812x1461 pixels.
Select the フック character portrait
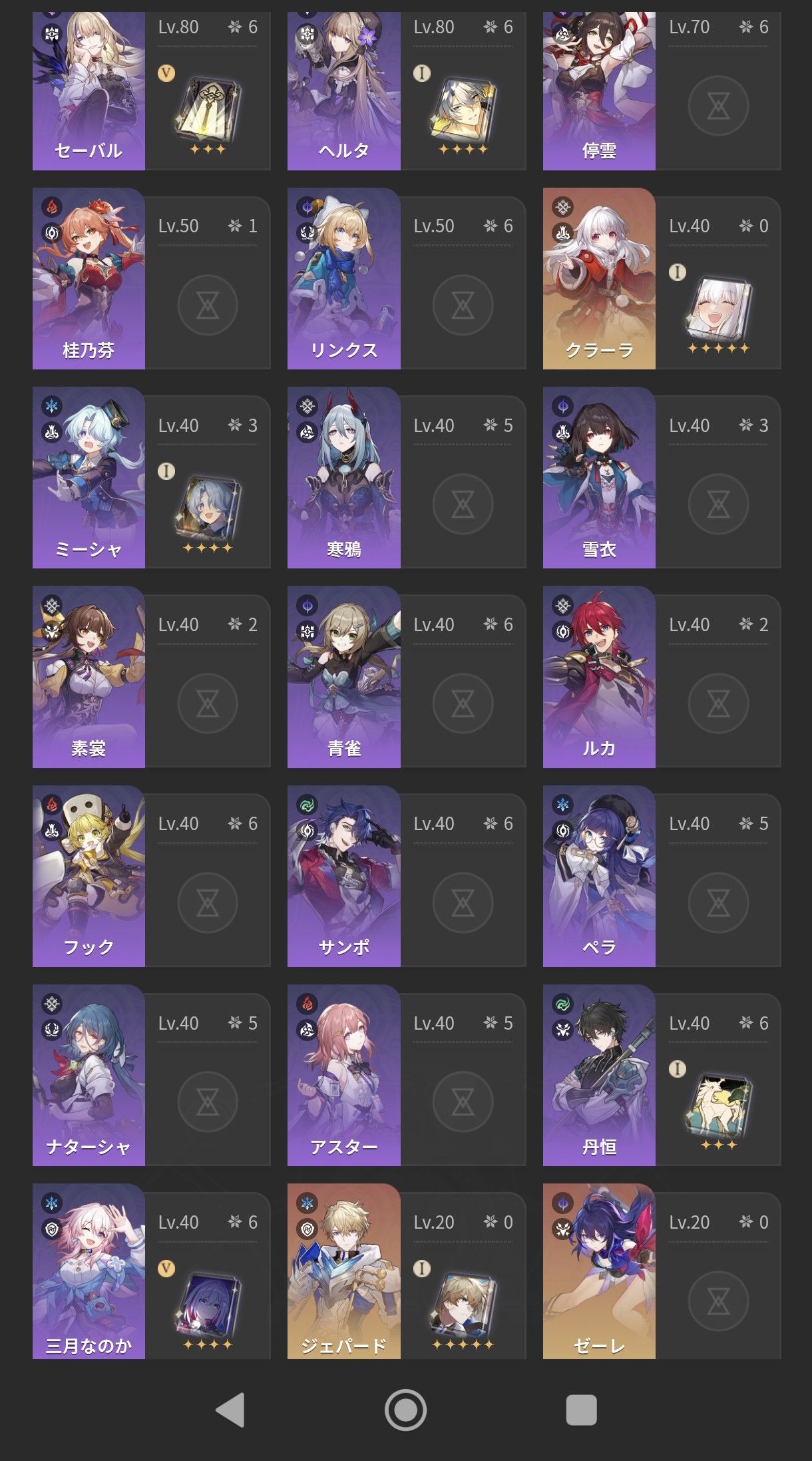[89, 876]
